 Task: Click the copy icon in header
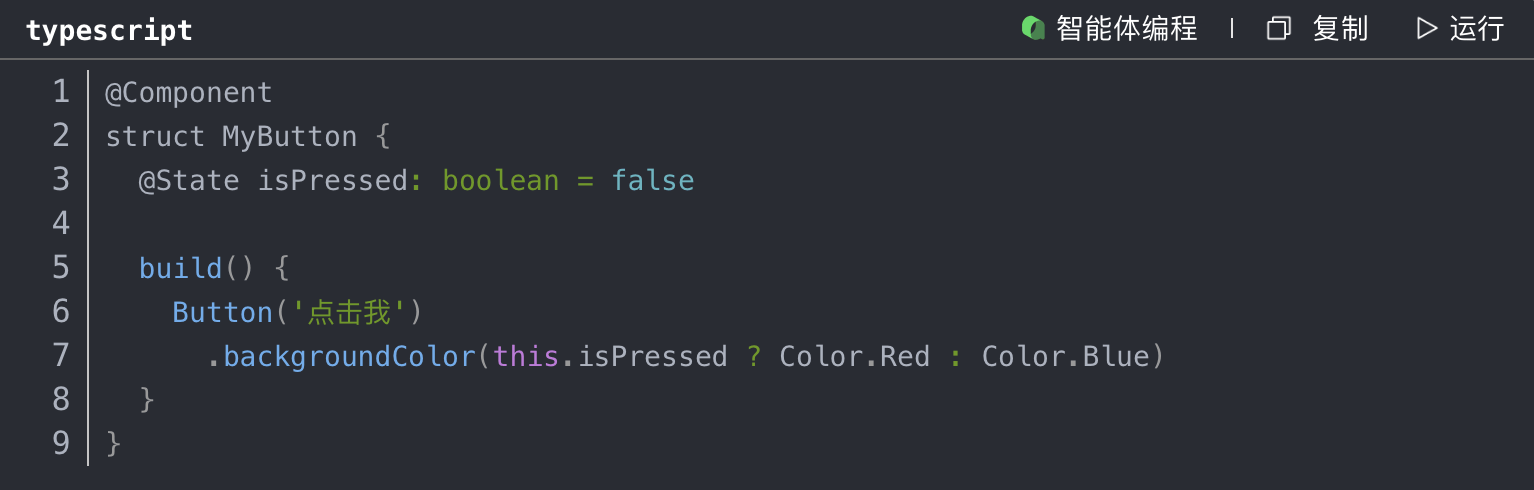(x=1278, y=29)
